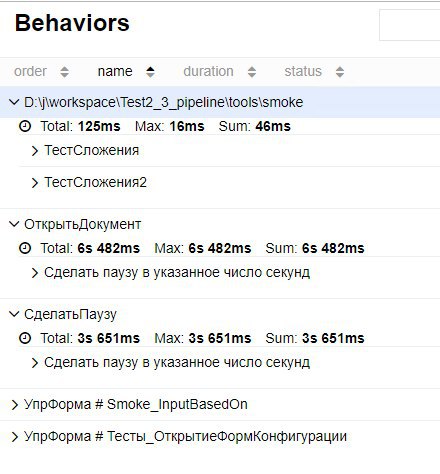
Task: Expand the ТестСложения item
Action: pyautogui.click(x=35, y=151)
